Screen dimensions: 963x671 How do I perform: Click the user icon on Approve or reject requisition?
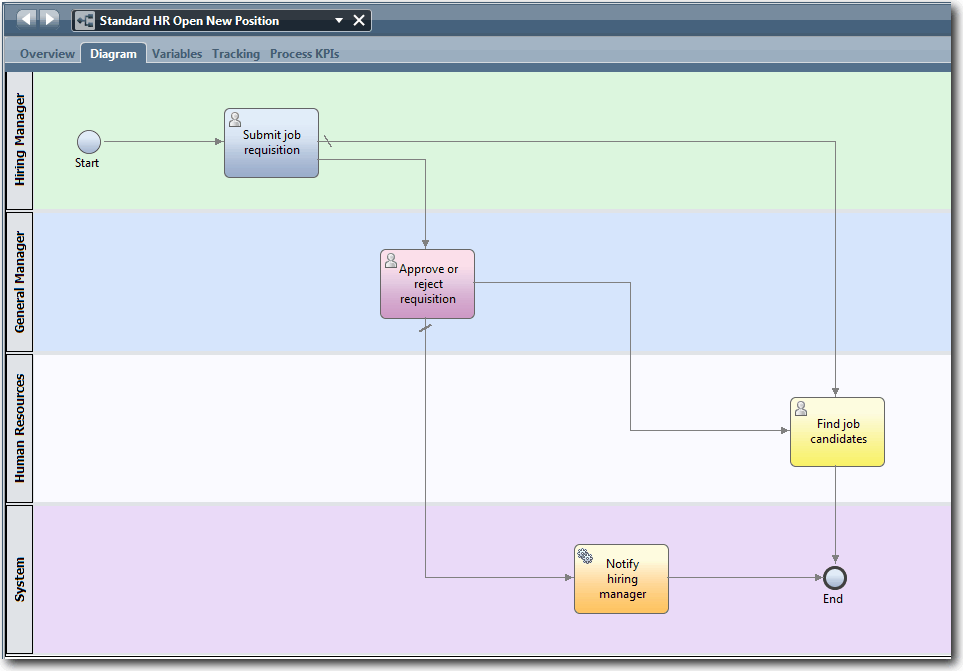[x=390, y=260]
